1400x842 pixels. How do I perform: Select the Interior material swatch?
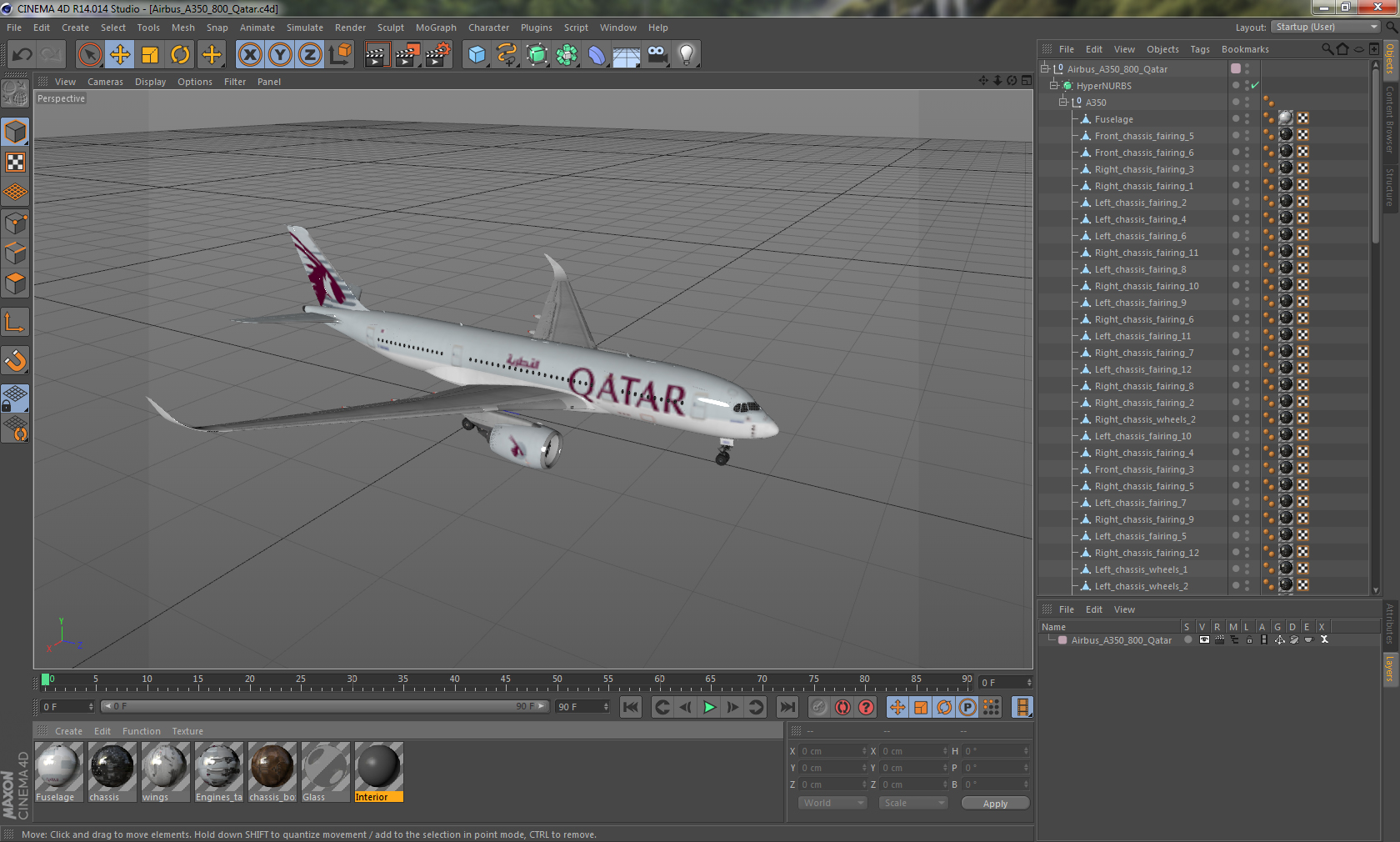378,771
